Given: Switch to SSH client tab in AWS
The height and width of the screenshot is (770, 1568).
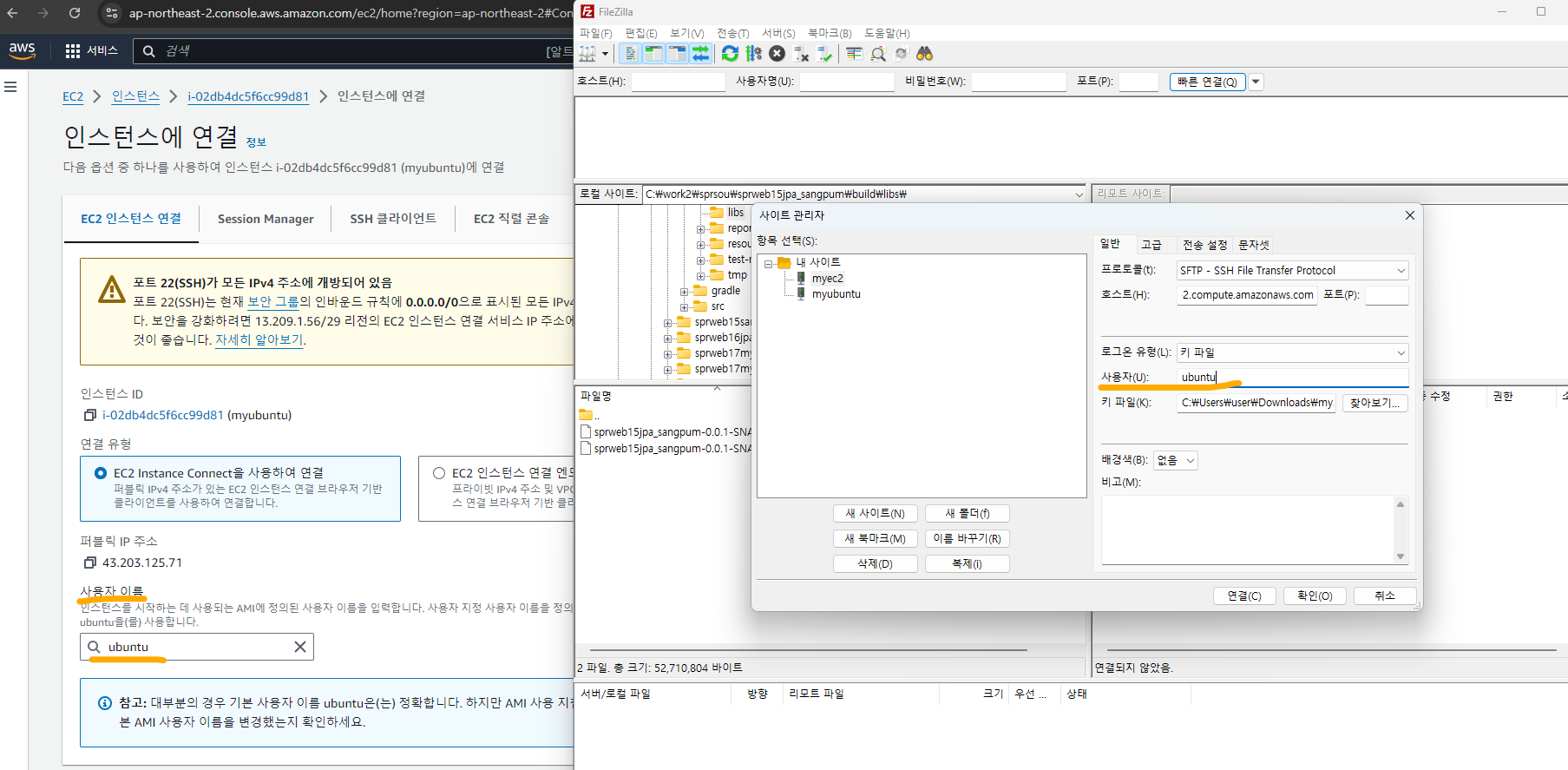Looking at the screenshot, I should [x=393, y=219].
